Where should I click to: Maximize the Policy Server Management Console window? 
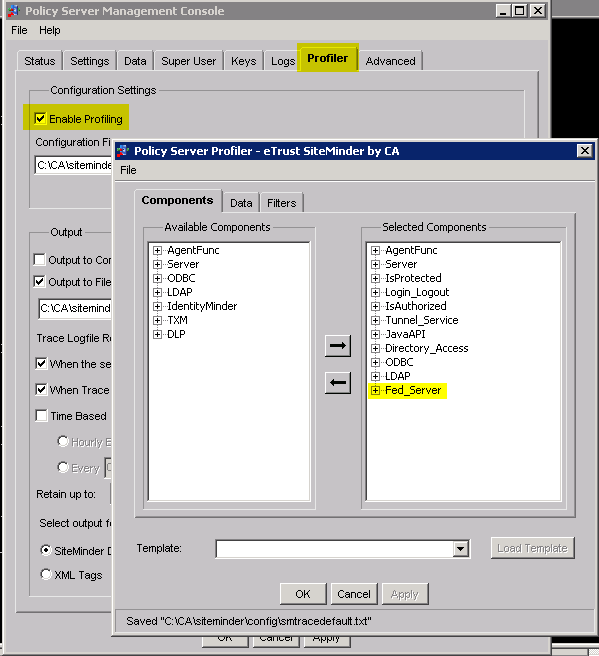point(520,10)
